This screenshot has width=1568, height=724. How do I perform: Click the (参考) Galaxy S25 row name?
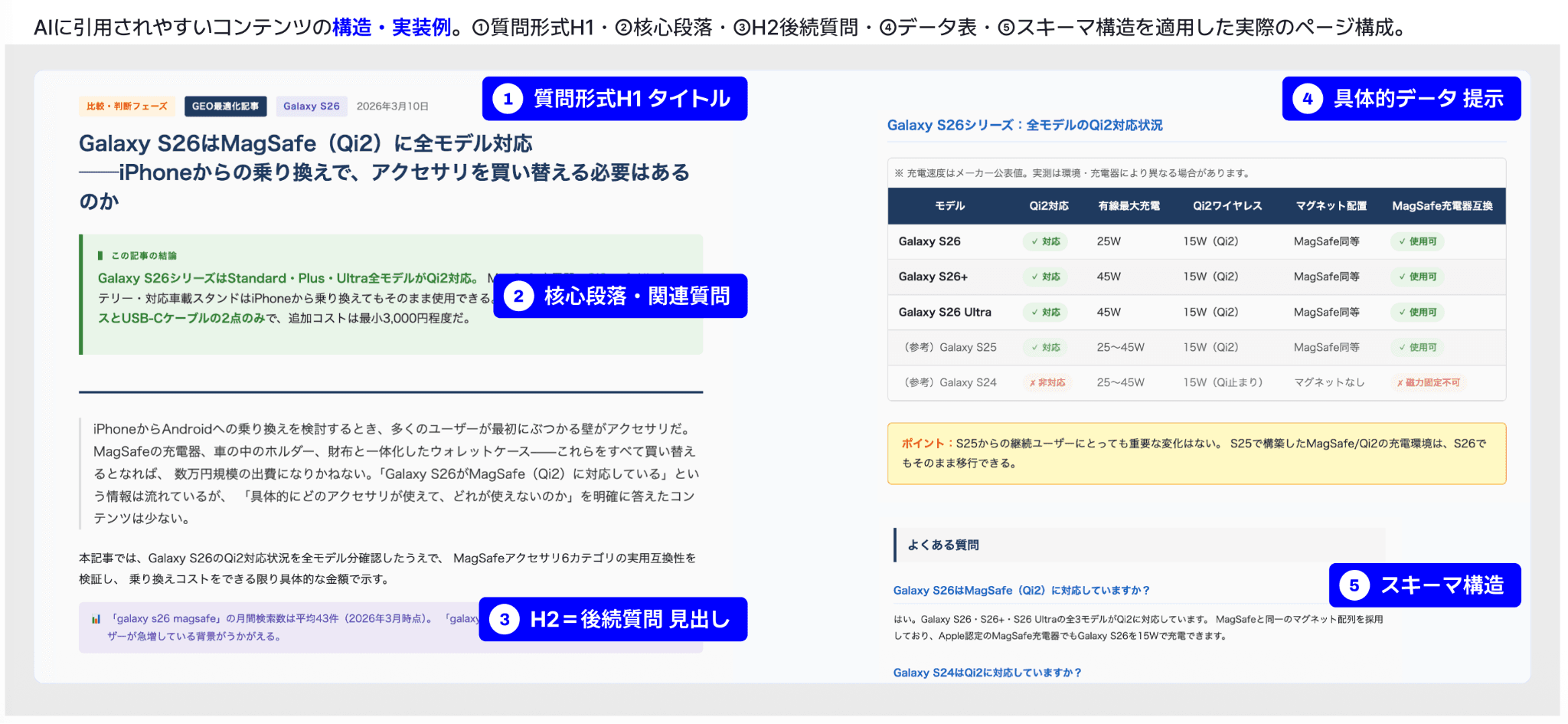click(x=950, y=347)
